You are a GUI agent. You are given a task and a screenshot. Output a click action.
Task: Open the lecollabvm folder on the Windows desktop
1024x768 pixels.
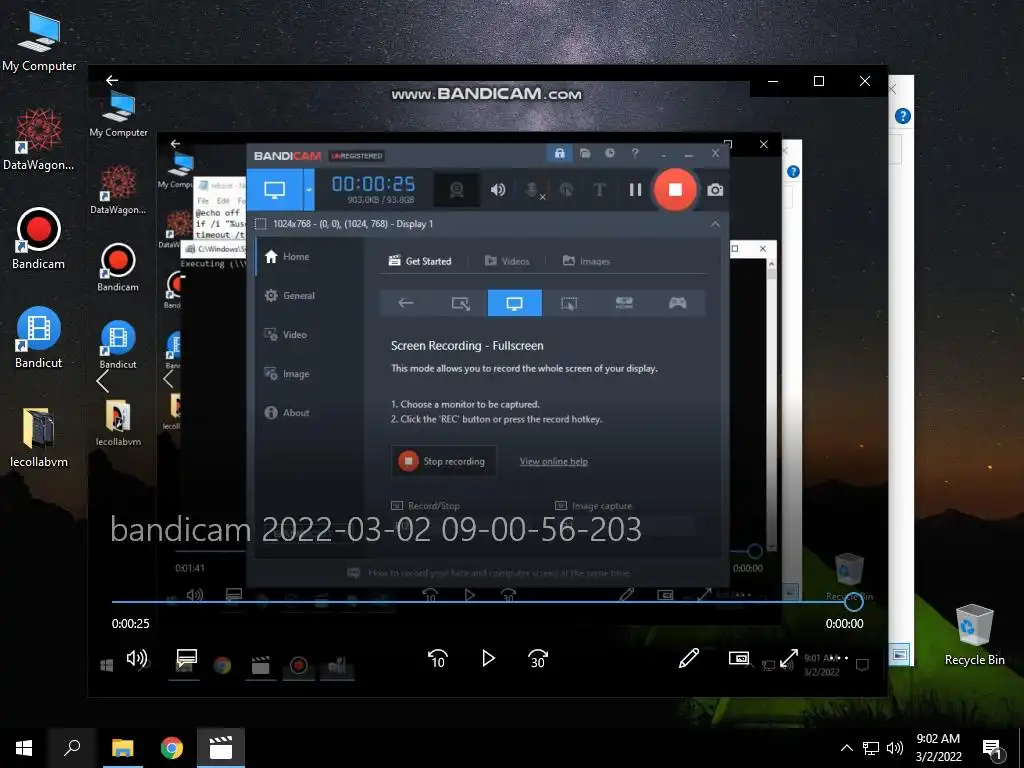38,438
